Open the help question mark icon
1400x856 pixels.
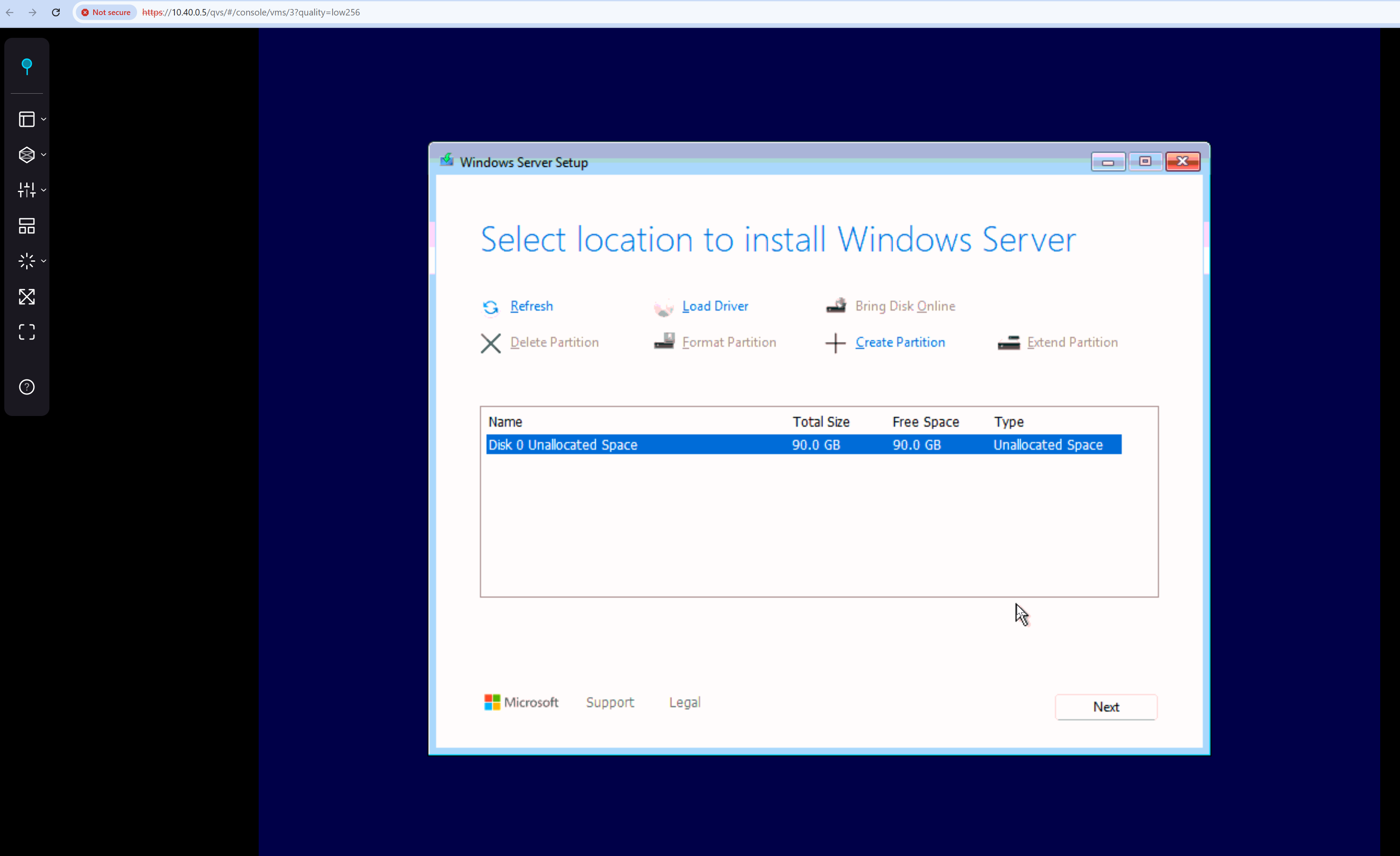pyautogui.click(x=27, y=387)
